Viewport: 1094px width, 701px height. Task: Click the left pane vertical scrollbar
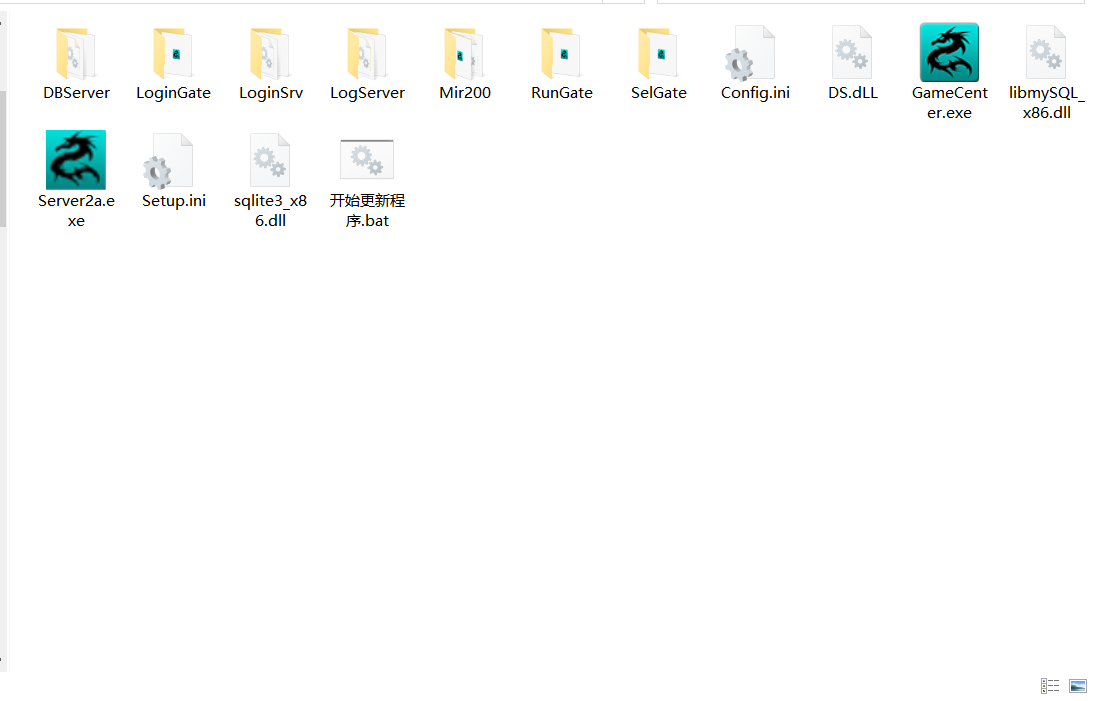tap(3, 160)
